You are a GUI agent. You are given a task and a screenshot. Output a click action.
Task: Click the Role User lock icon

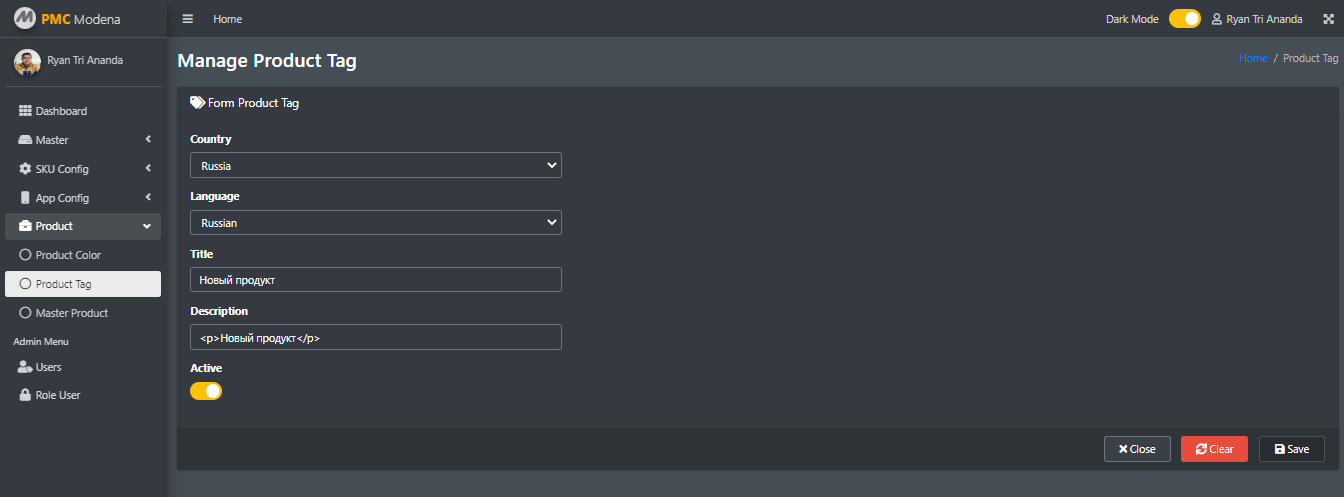[x=26, y=395]
